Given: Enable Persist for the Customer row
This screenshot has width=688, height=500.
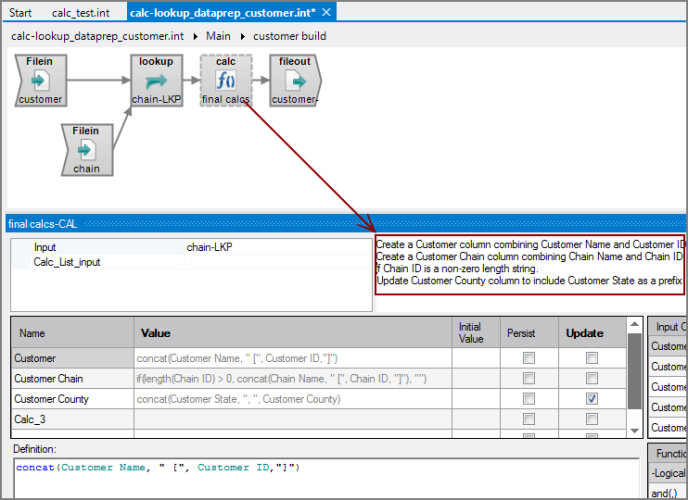Looking at the screenshot, I should tap(528, 358).
